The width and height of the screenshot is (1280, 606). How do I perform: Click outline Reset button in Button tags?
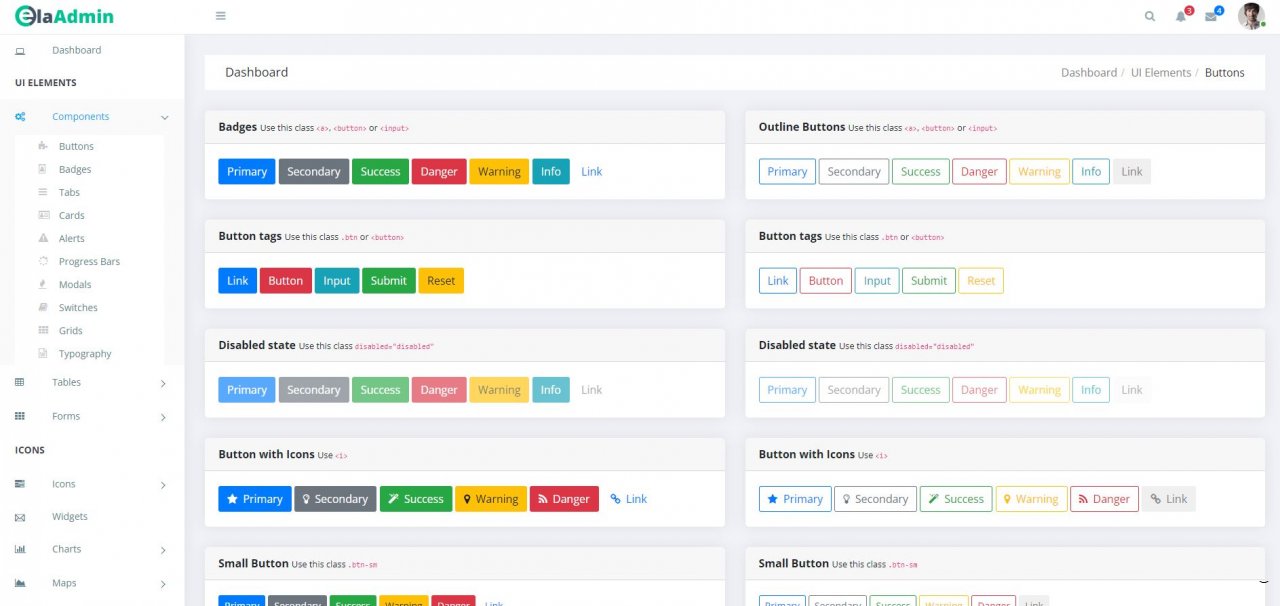click(x=981, y=280)
